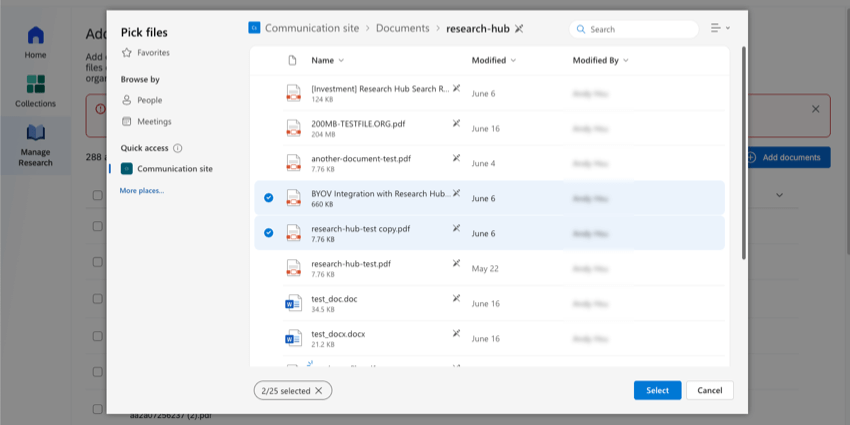The width and height of the screenshot is (850, 425).
Task: Deselect BYOV Integration with Research Hub file
Action: pyautogui.click(x=268, y=198)
